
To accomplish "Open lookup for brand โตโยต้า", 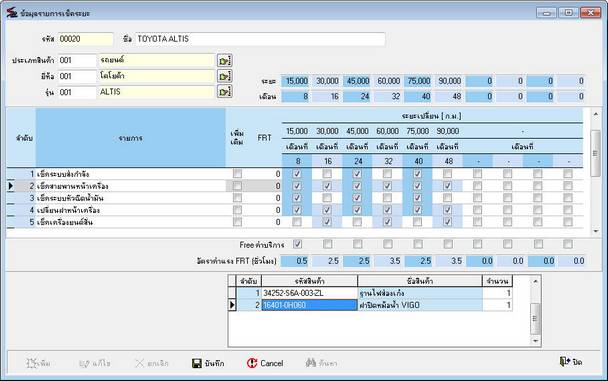I will point(225,76).
